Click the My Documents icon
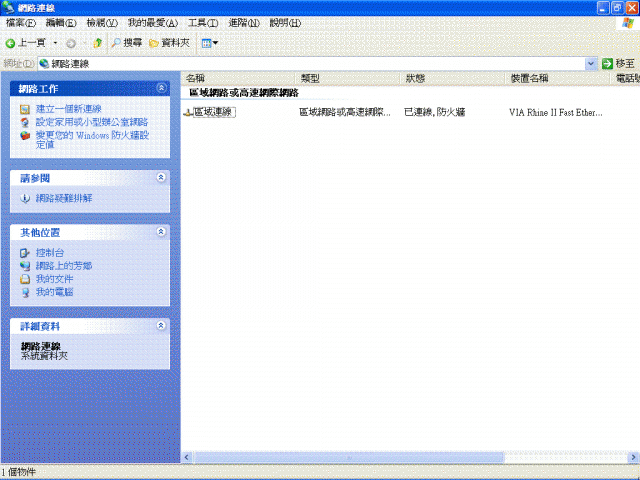This screenshot has height=480, width=640. click(25, 279)
